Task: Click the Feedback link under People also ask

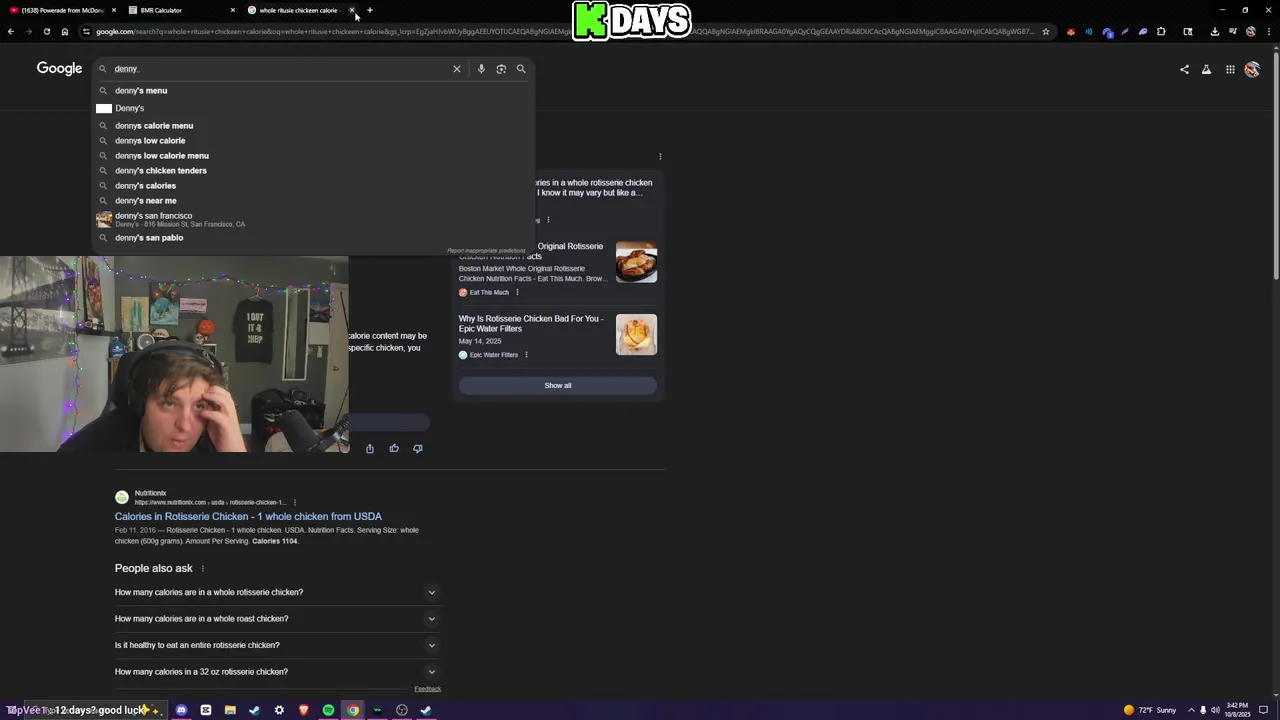Action: pos(428,689)
